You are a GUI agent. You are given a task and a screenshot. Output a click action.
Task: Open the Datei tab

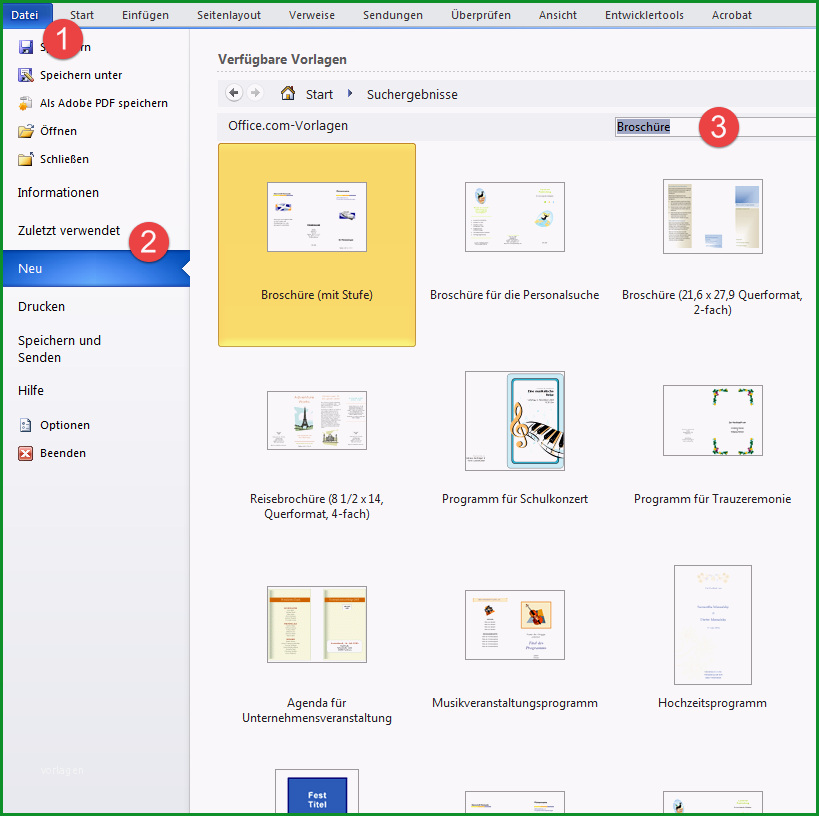point(25,15)
